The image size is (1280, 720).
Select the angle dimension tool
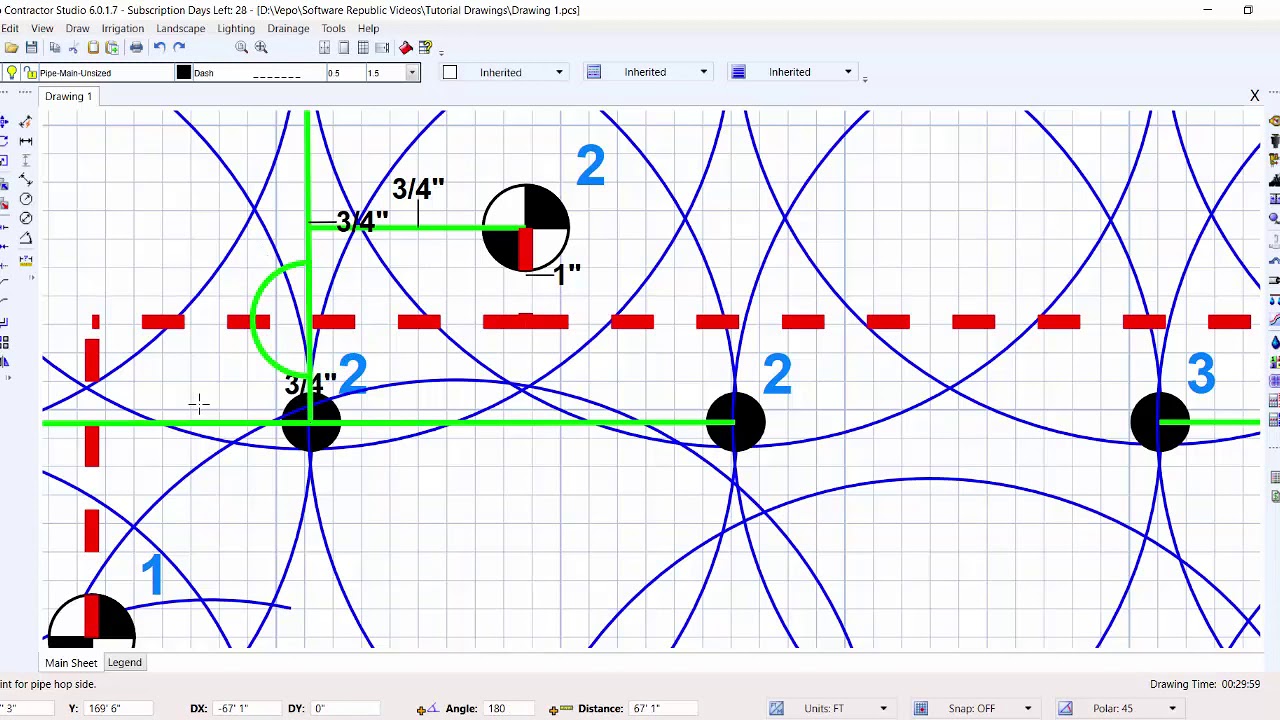pyautogui.click(x=26, y=239)
